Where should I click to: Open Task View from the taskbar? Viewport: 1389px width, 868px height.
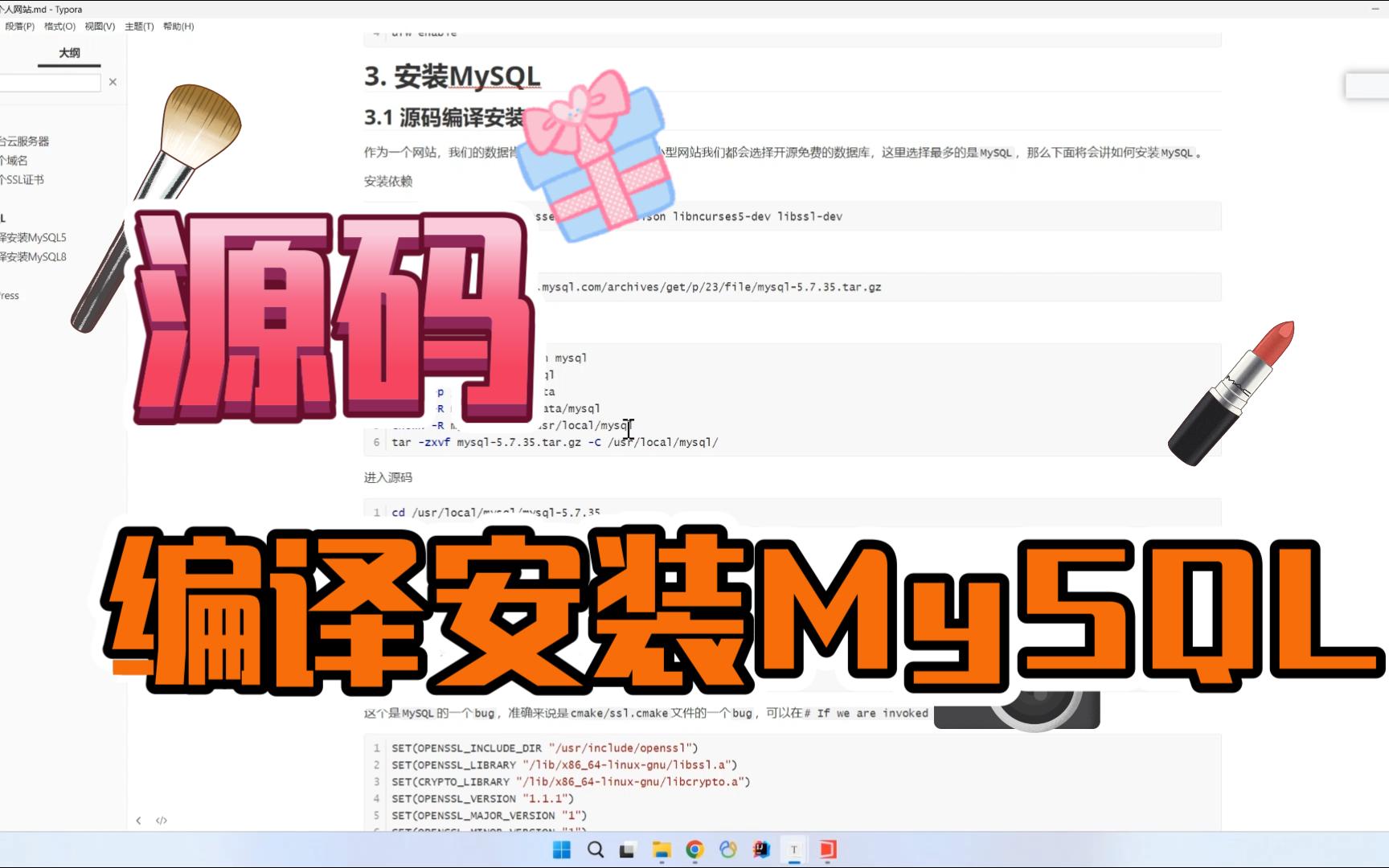[x=628, y=850]
